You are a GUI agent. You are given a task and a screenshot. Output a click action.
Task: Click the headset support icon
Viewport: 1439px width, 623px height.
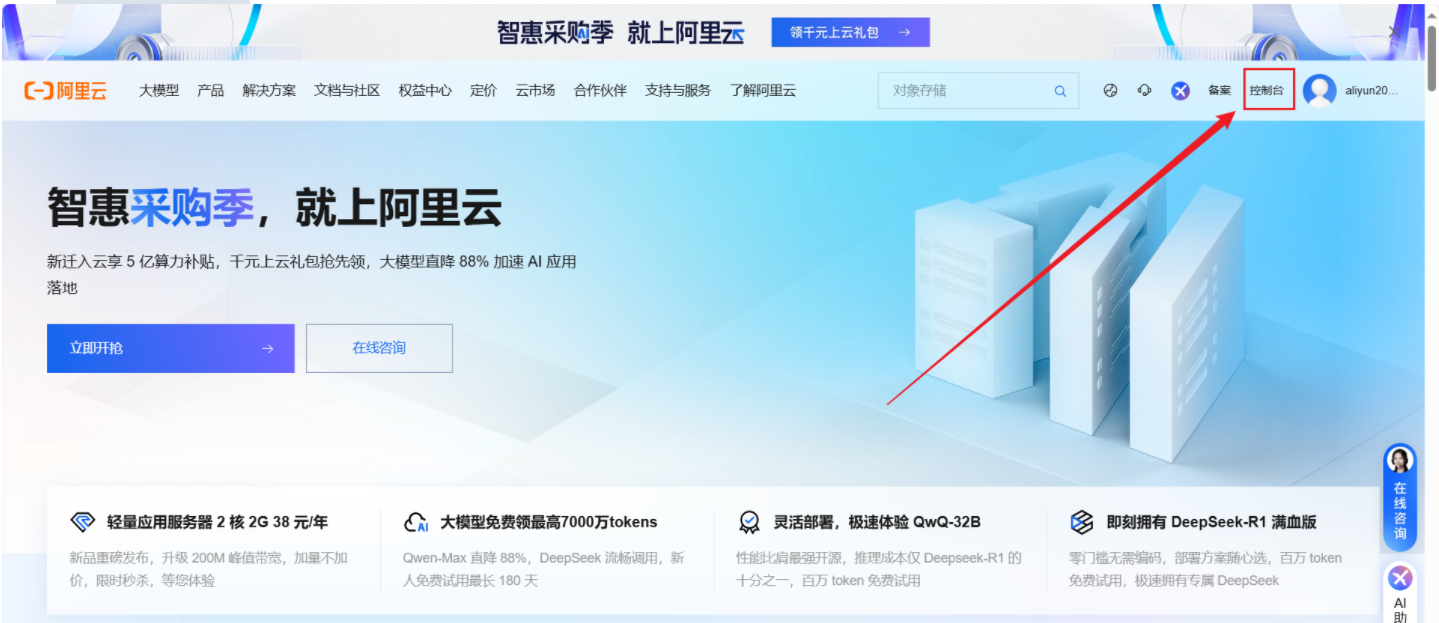click(1145, 90)
